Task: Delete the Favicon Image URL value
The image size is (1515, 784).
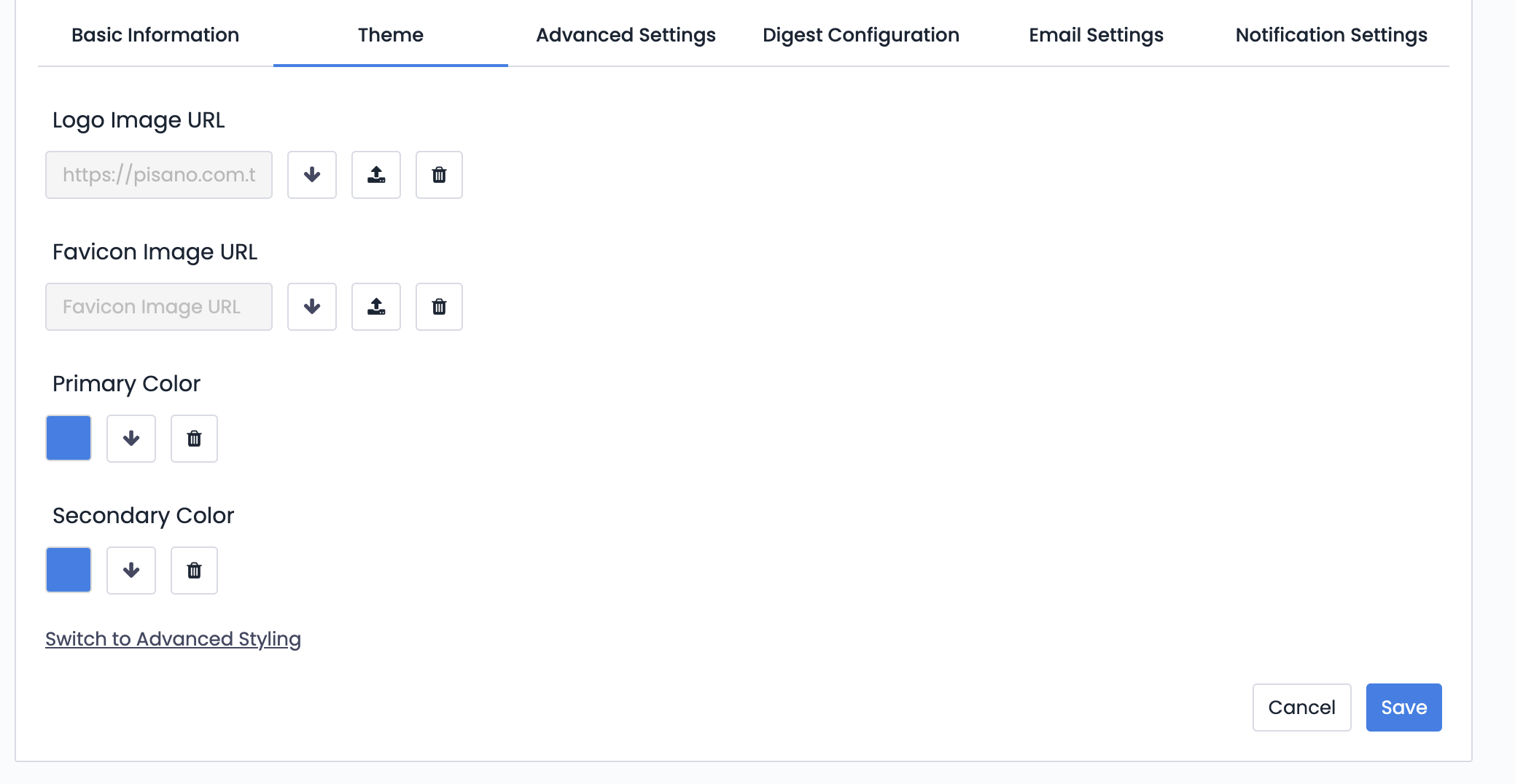Action: [x=439, y=307]
